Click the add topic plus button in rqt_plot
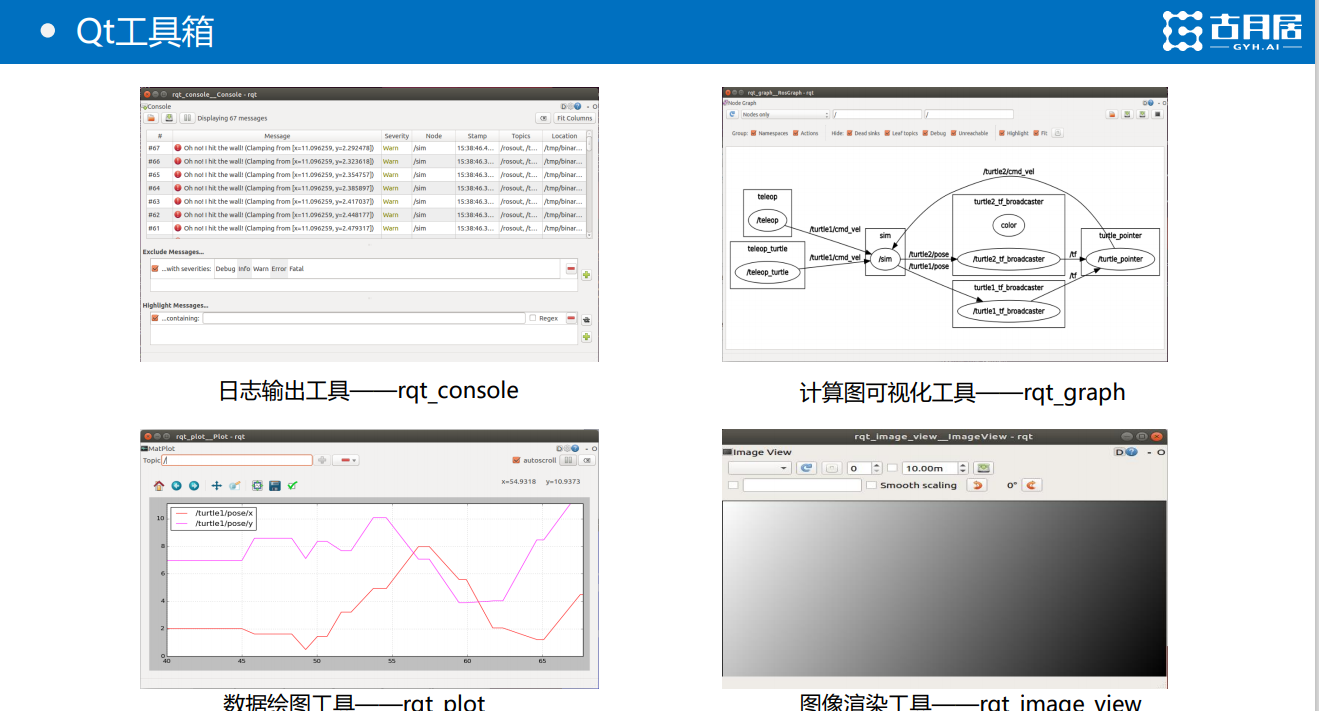 click(322, 460)
